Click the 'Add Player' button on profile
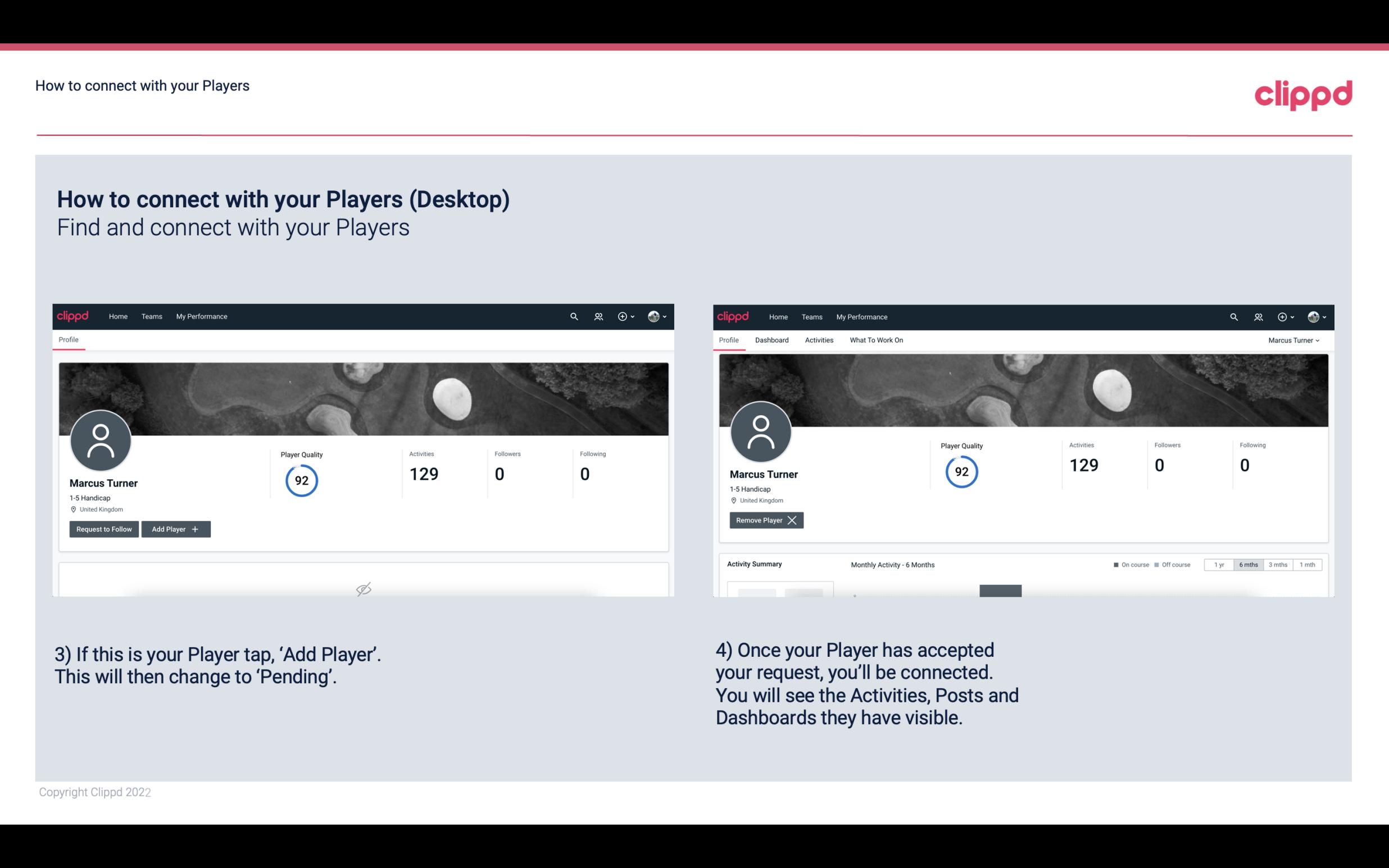Viewport: 1389px width, 868px height. pos(175,529)
